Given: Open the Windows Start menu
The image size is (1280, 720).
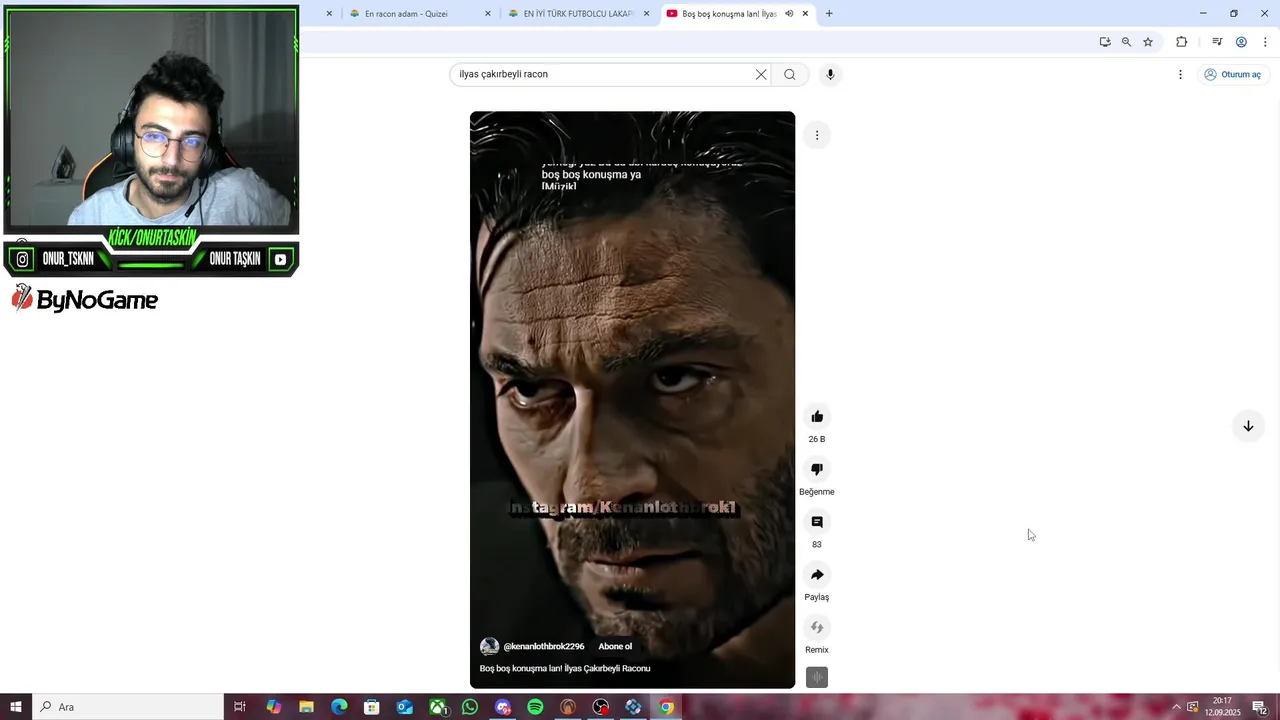Looking at the screenshot, I should point(15,707).
